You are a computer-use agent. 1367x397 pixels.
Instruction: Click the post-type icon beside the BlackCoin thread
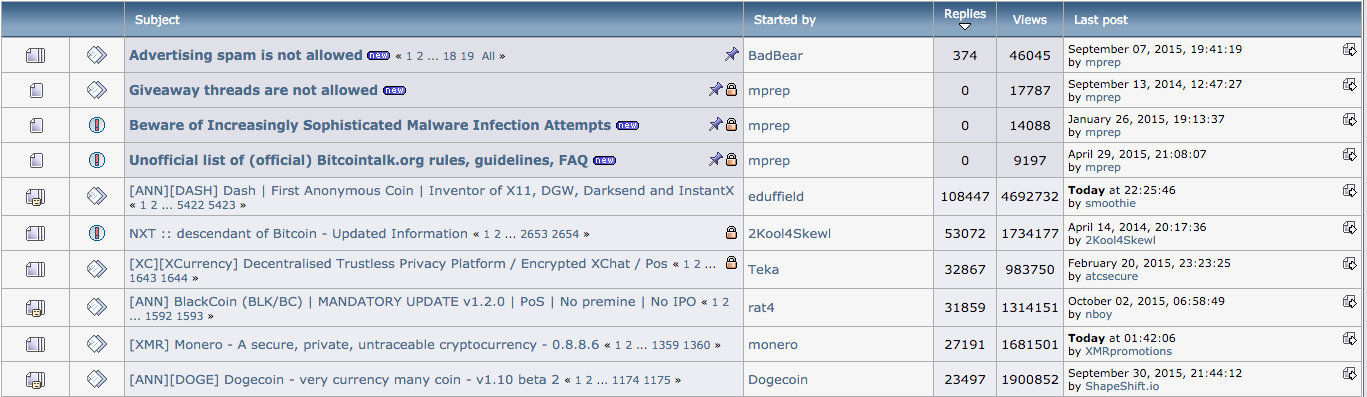click(96, 307)
